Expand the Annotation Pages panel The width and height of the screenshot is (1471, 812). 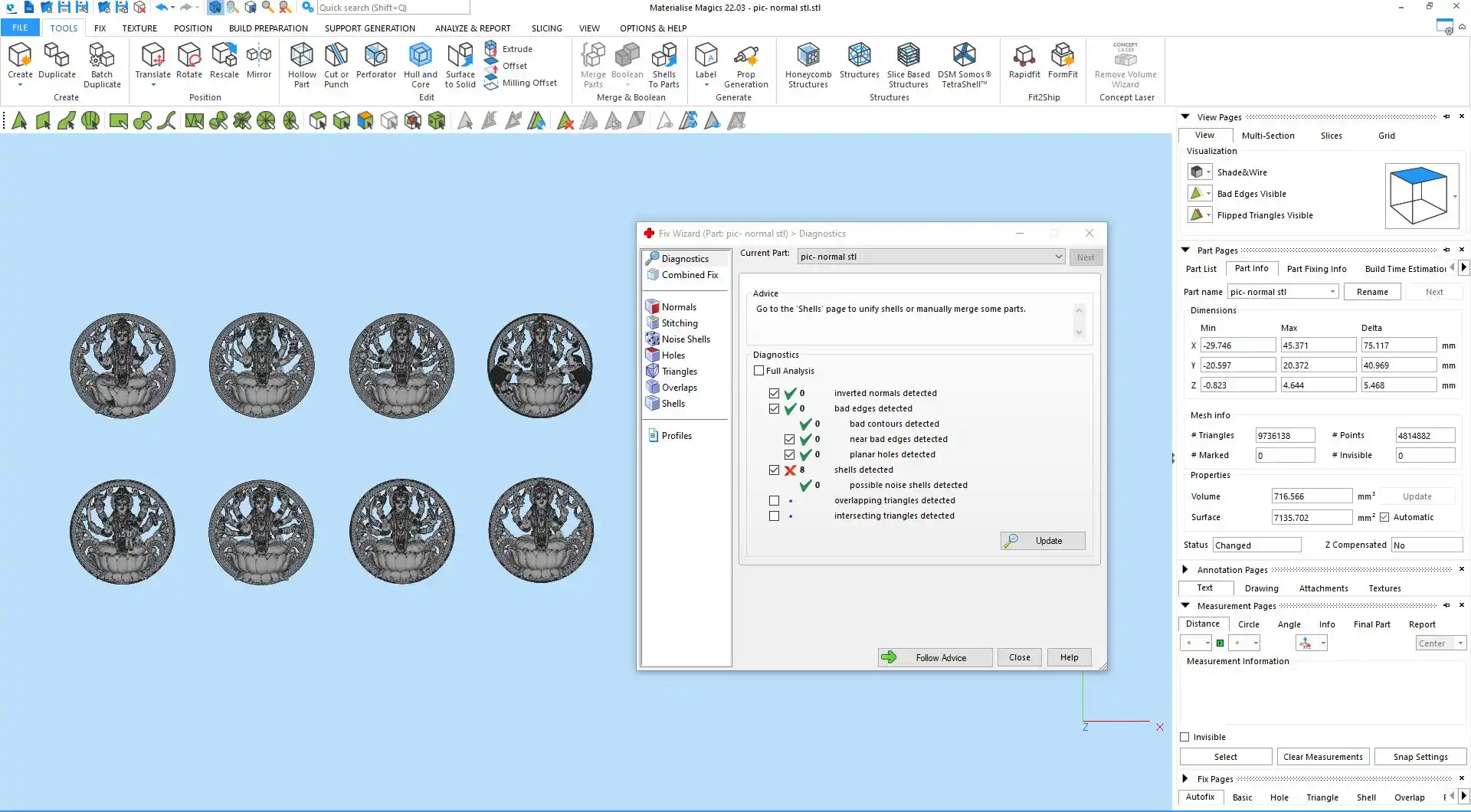point(1185,570)
